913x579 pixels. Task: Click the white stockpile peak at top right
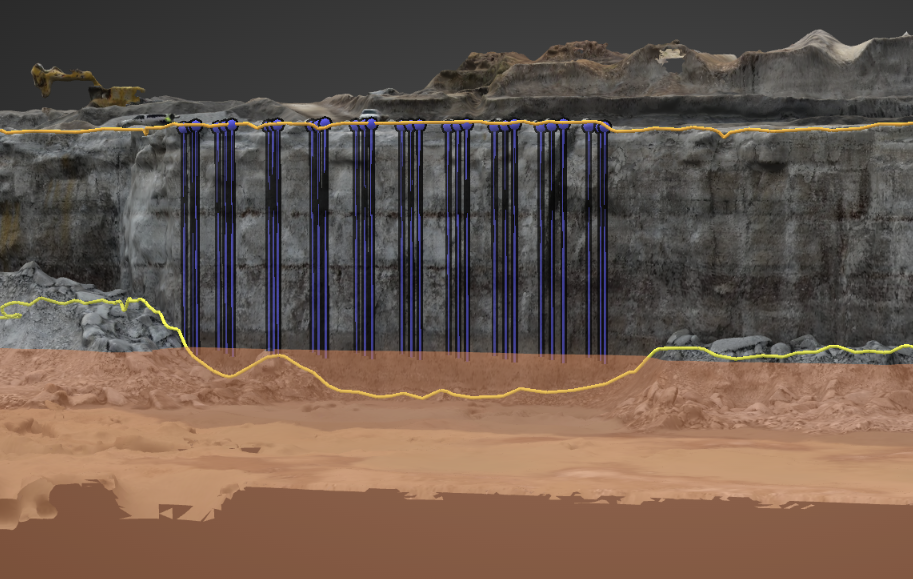coord(820,40)
